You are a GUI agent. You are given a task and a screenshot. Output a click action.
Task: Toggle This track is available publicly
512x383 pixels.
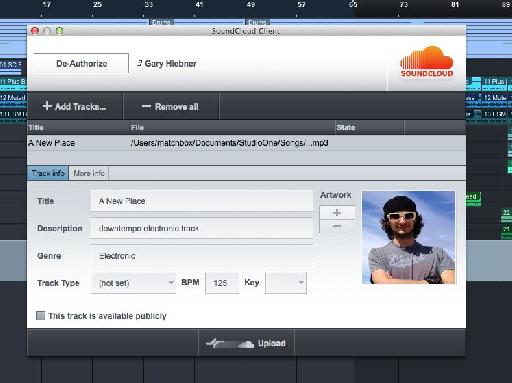pos(40,316)
